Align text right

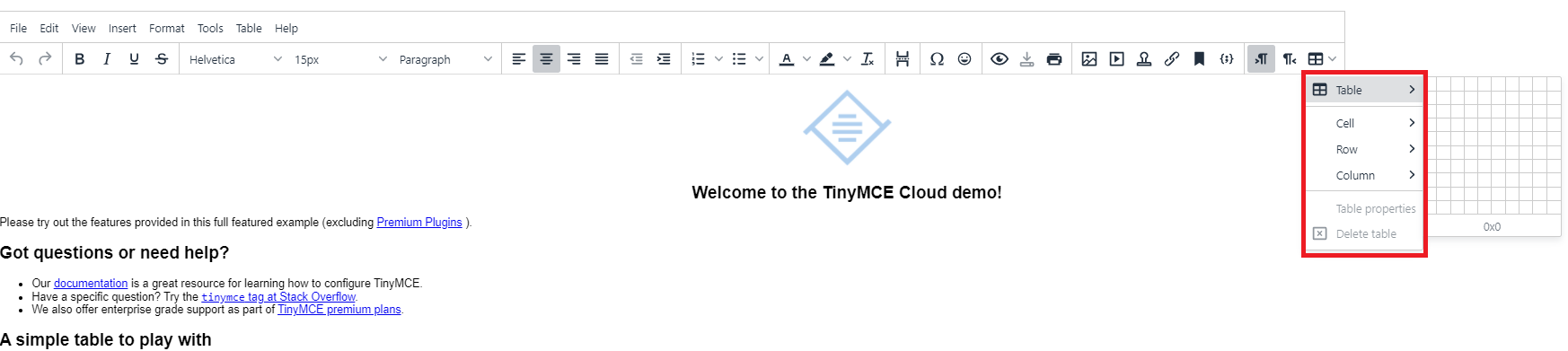[574, 59]
